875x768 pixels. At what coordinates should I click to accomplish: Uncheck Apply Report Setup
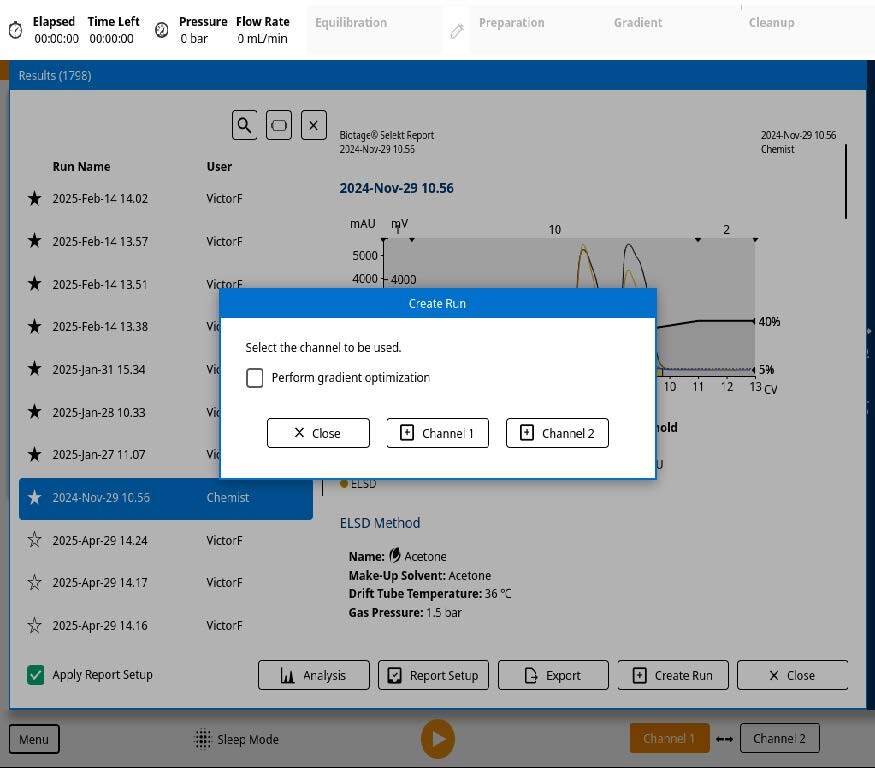35,675
